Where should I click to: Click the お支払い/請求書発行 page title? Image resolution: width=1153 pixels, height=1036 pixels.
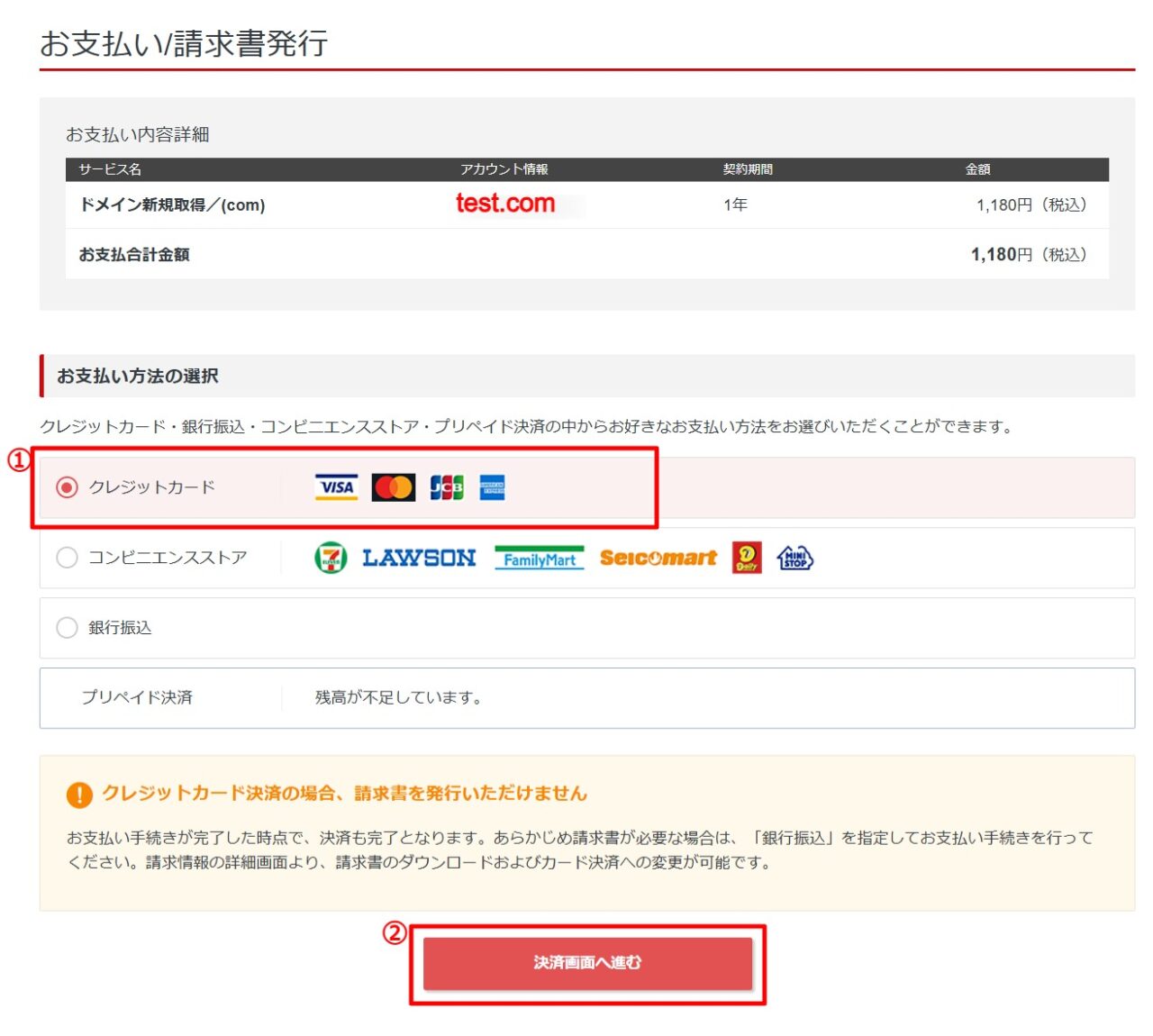184,43
